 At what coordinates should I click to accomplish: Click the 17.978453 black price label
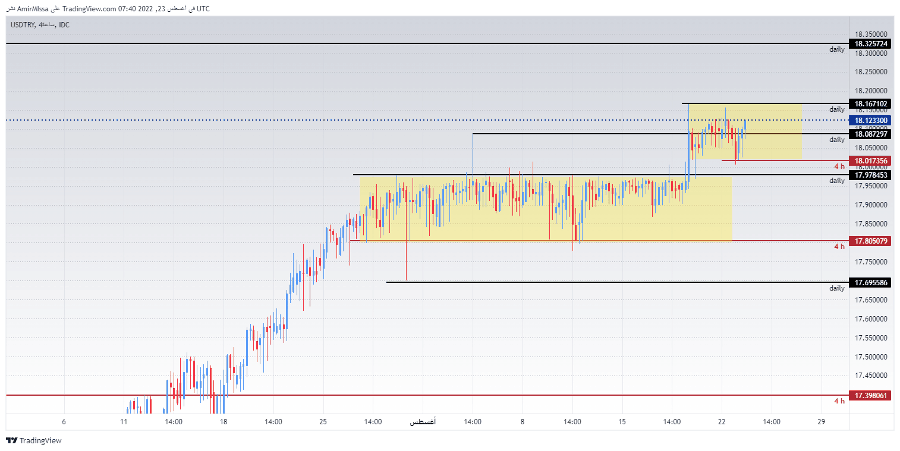tap(871, 175)
